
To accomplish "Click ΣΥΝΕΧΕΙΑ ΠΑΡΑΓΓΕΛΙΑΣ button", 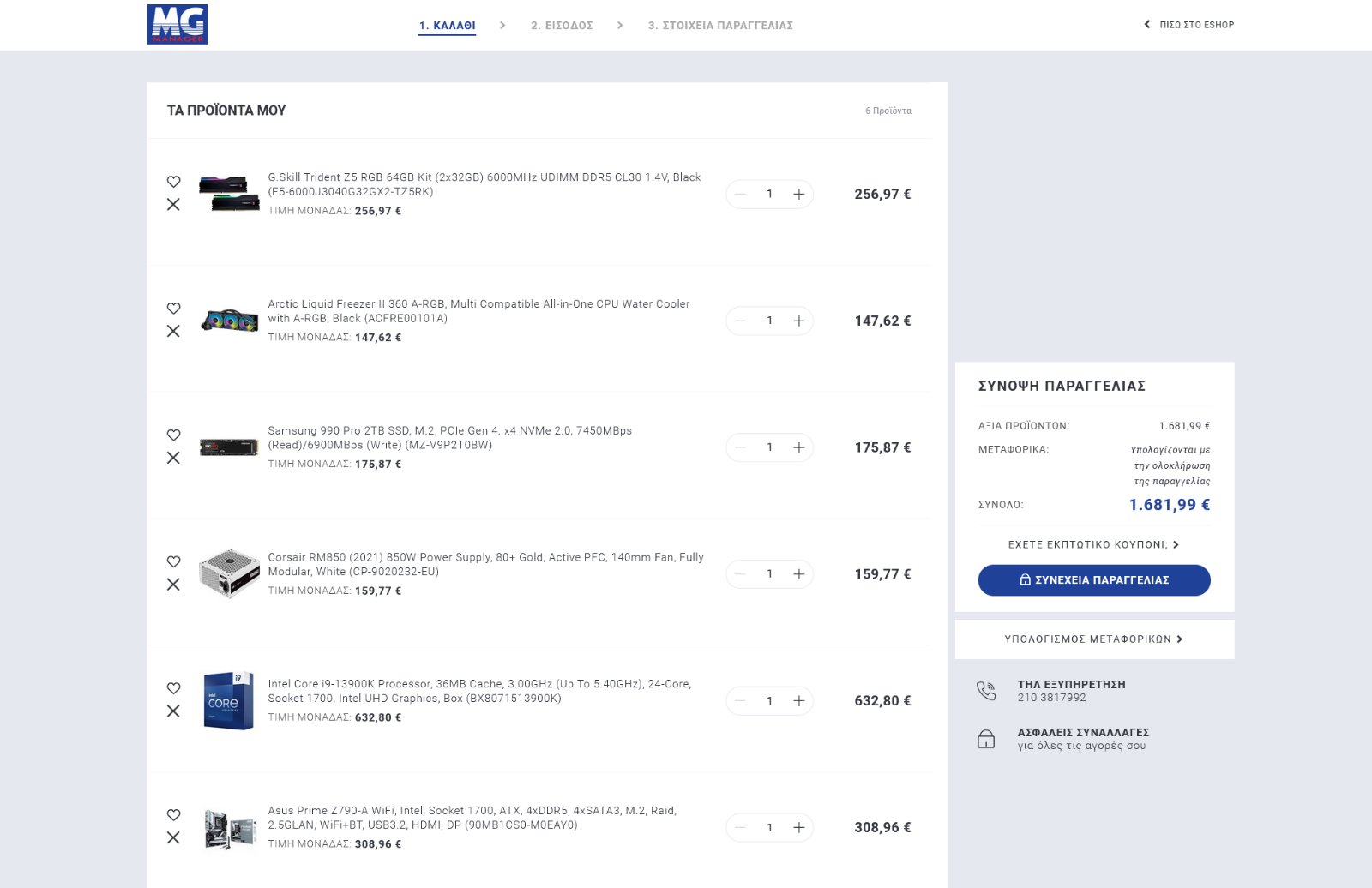I will tap(1094, 580).
